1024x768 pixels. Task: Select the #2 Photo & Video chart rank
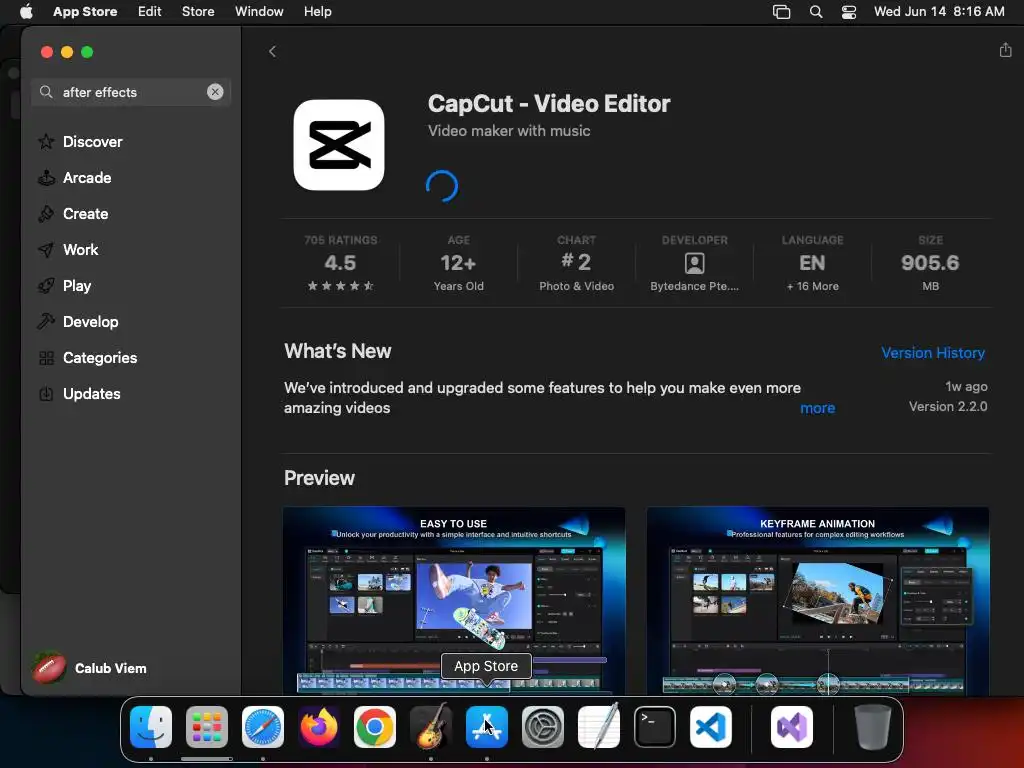tap(576, 263)
